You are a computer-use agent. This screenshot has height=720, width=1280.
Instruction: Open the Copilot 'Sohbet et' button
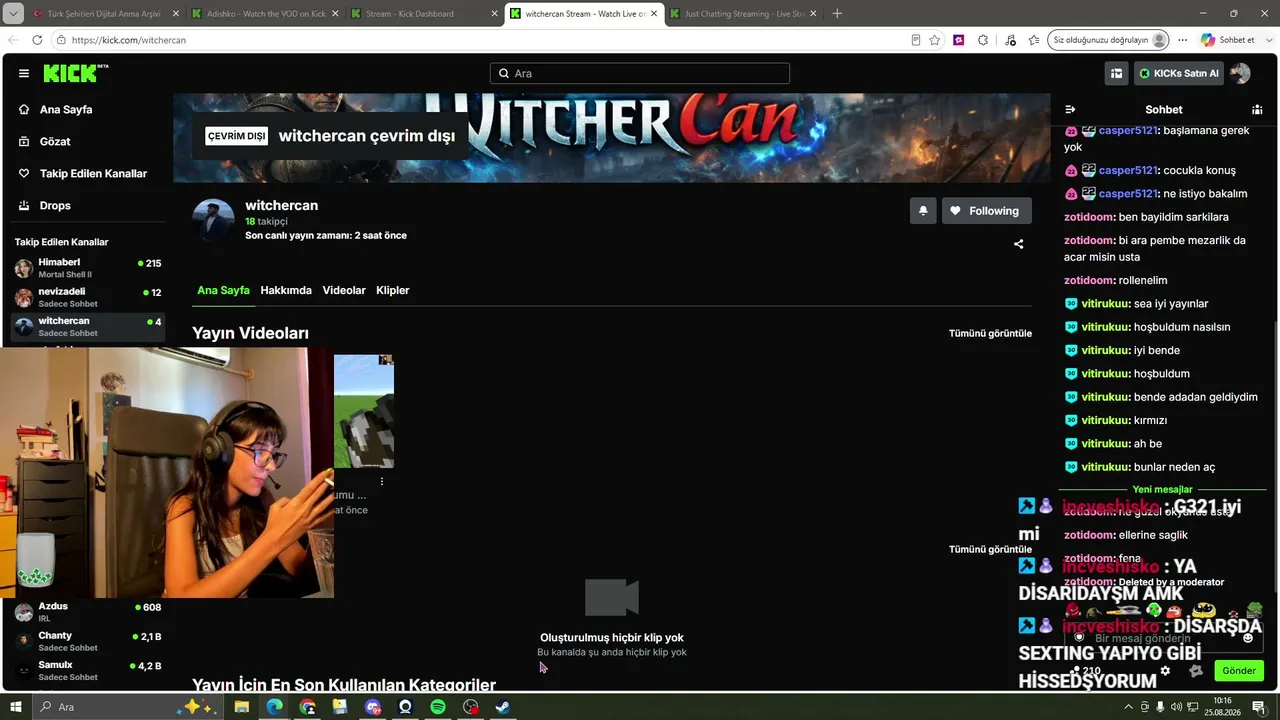[1228, 40]
